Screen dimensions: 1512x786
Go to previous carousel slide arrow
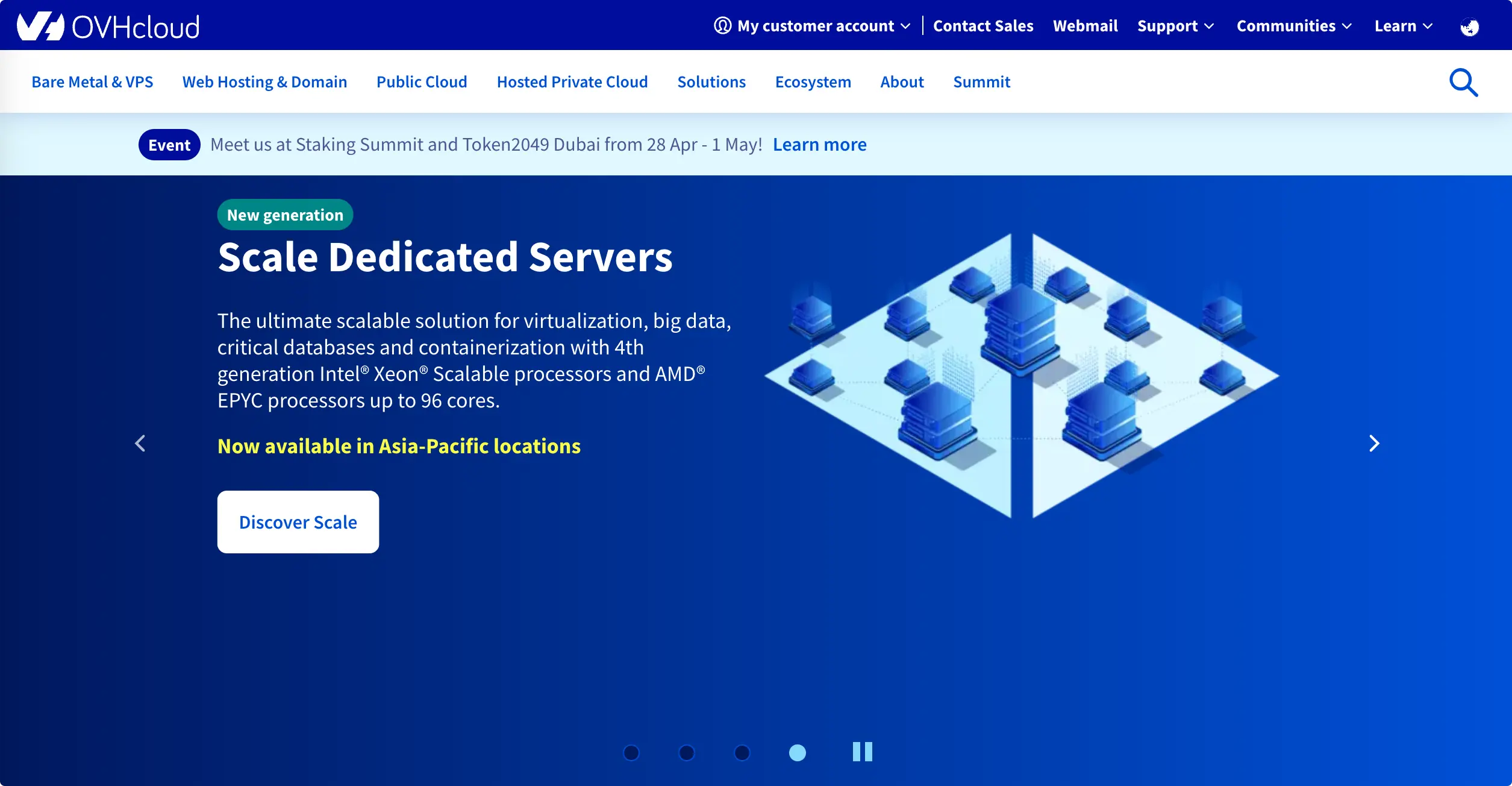[x=140, y=444]
